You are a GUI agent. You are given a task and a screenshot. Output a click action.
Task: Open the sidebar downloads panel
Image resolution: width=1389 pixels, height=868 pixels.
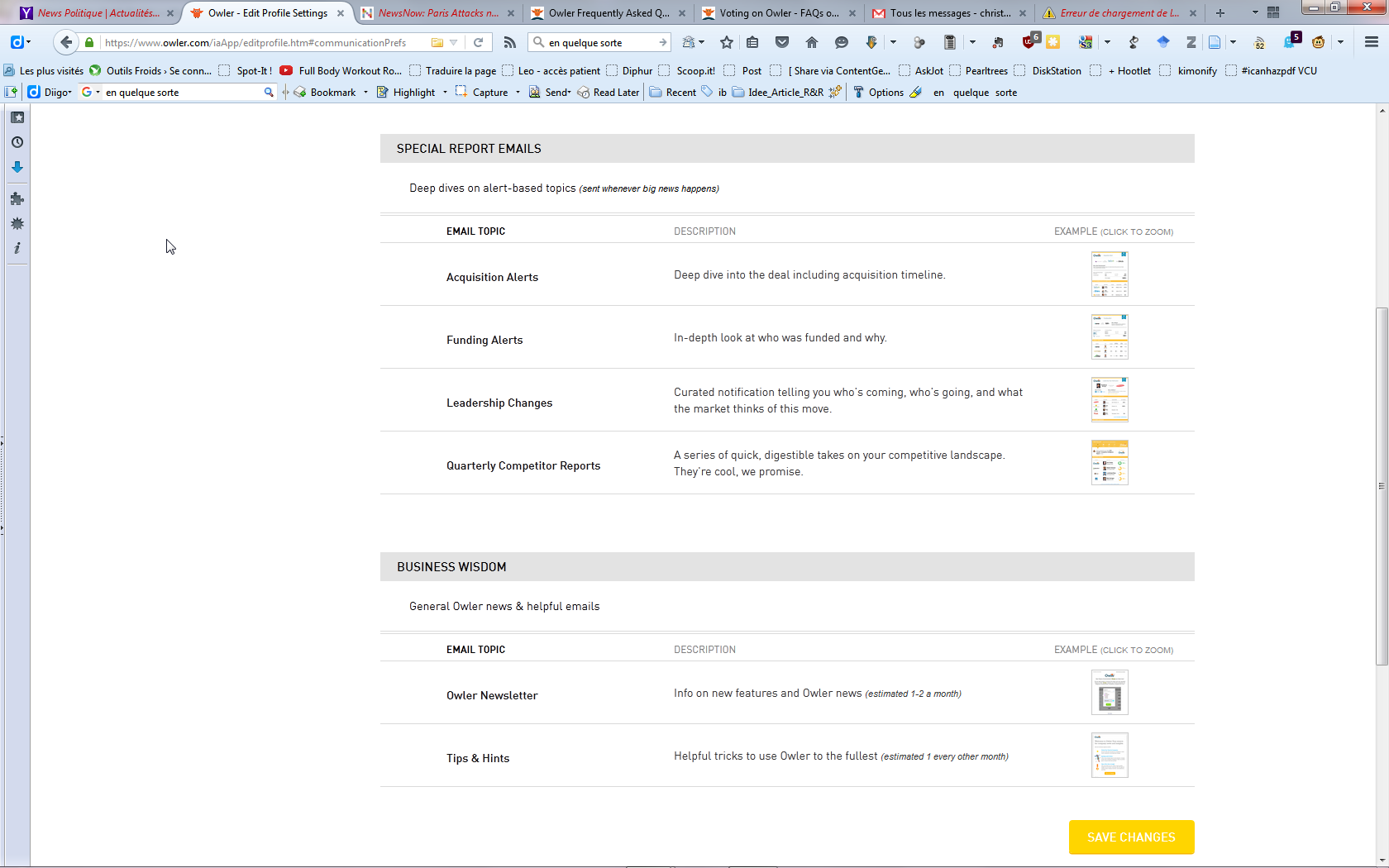click(17, 167)
